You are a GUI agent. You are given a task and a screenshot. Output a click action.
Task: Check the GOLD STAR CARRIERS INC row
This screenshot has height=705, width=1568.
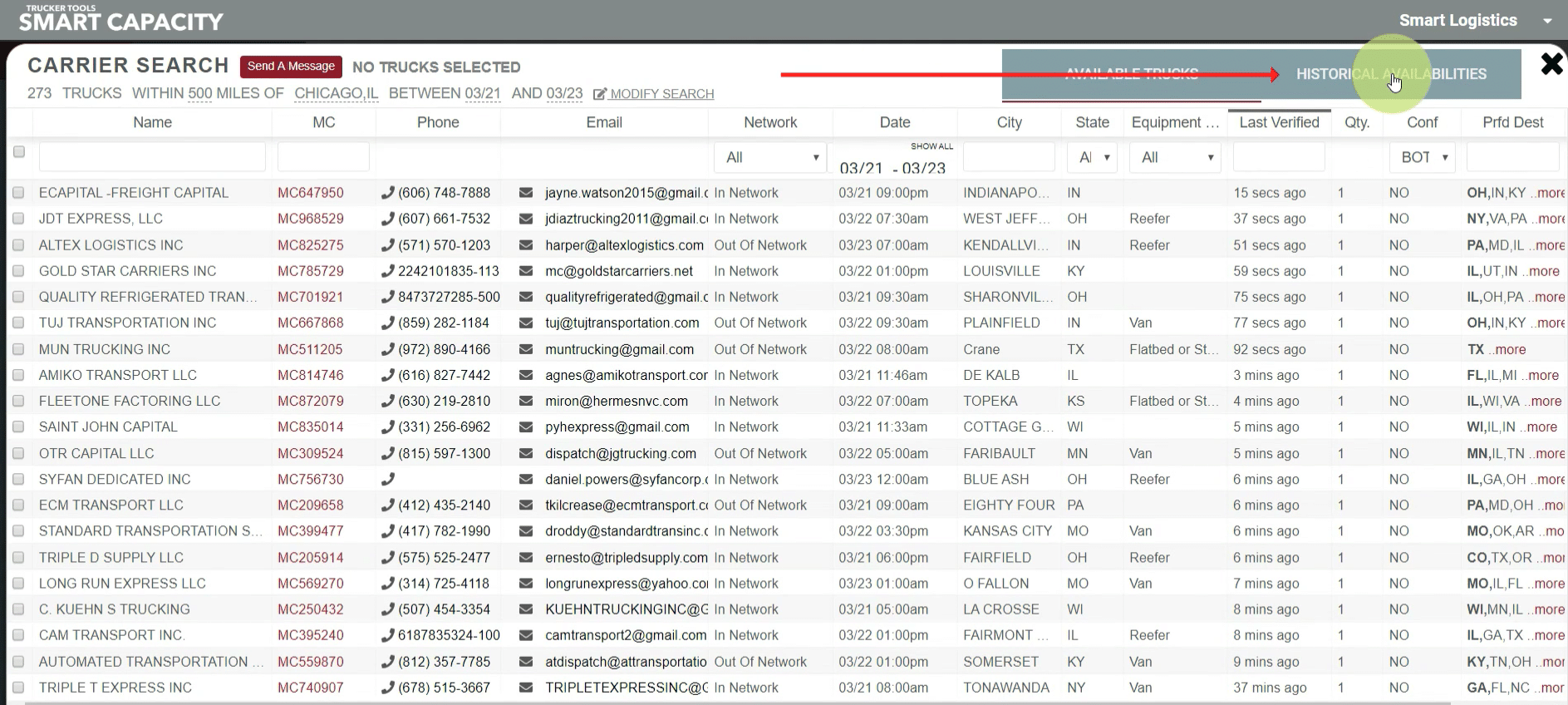(x=18, y=271)
